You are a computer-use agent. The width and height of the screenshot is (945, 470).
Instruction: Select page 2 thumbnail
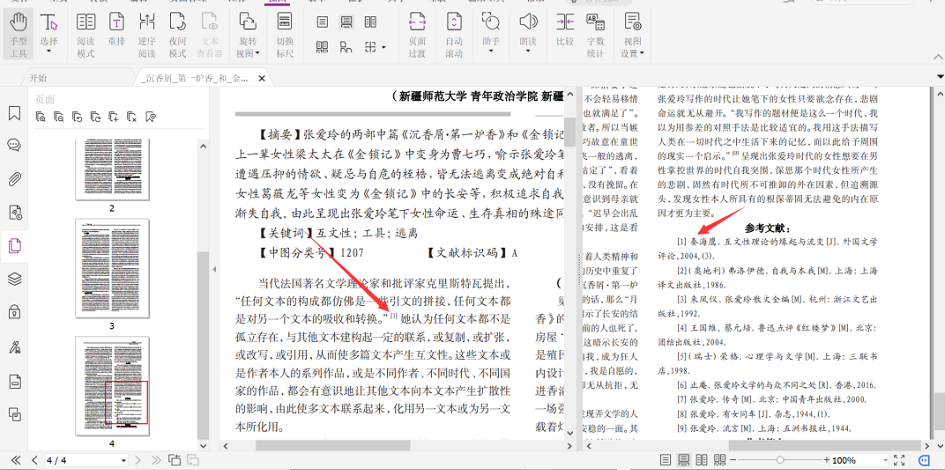(112, 169)
